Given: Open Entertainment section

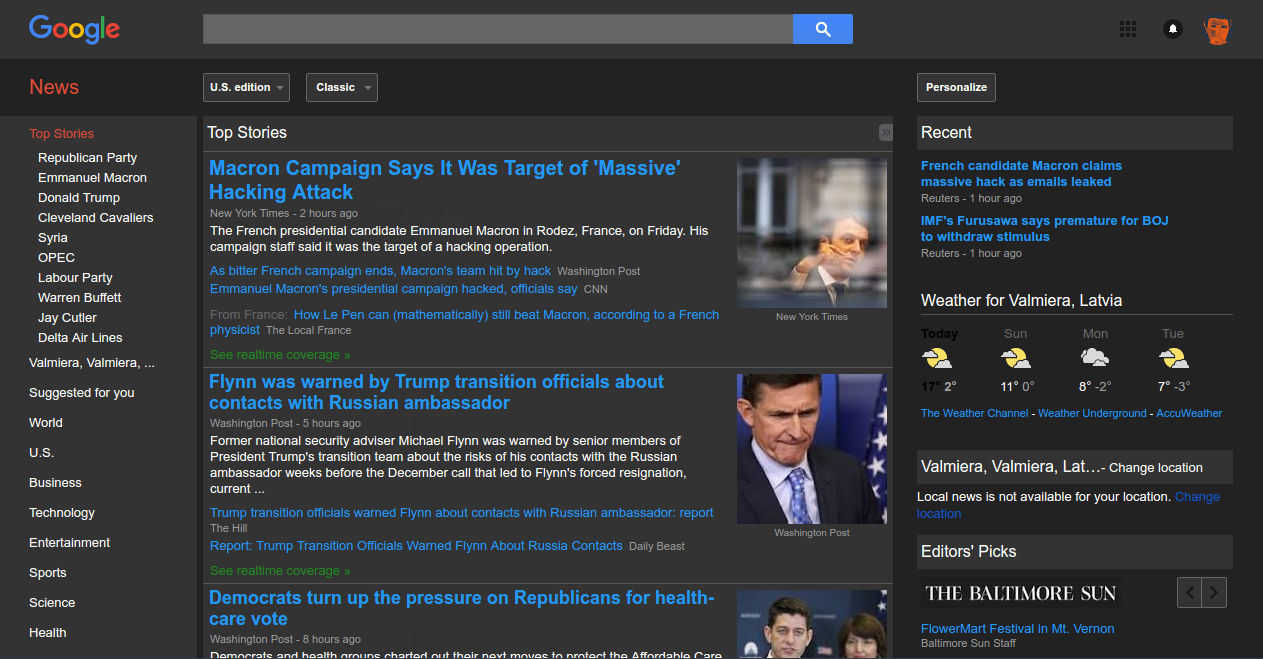Looking at the screenshot, I should tap(70, 542).
